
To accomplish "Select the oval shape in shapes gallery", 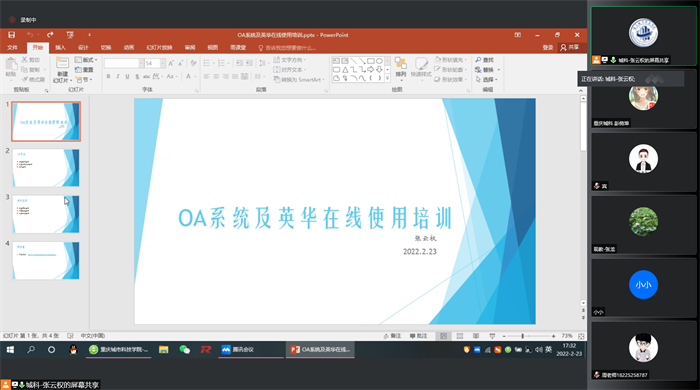I will click(x=379, y=61).
